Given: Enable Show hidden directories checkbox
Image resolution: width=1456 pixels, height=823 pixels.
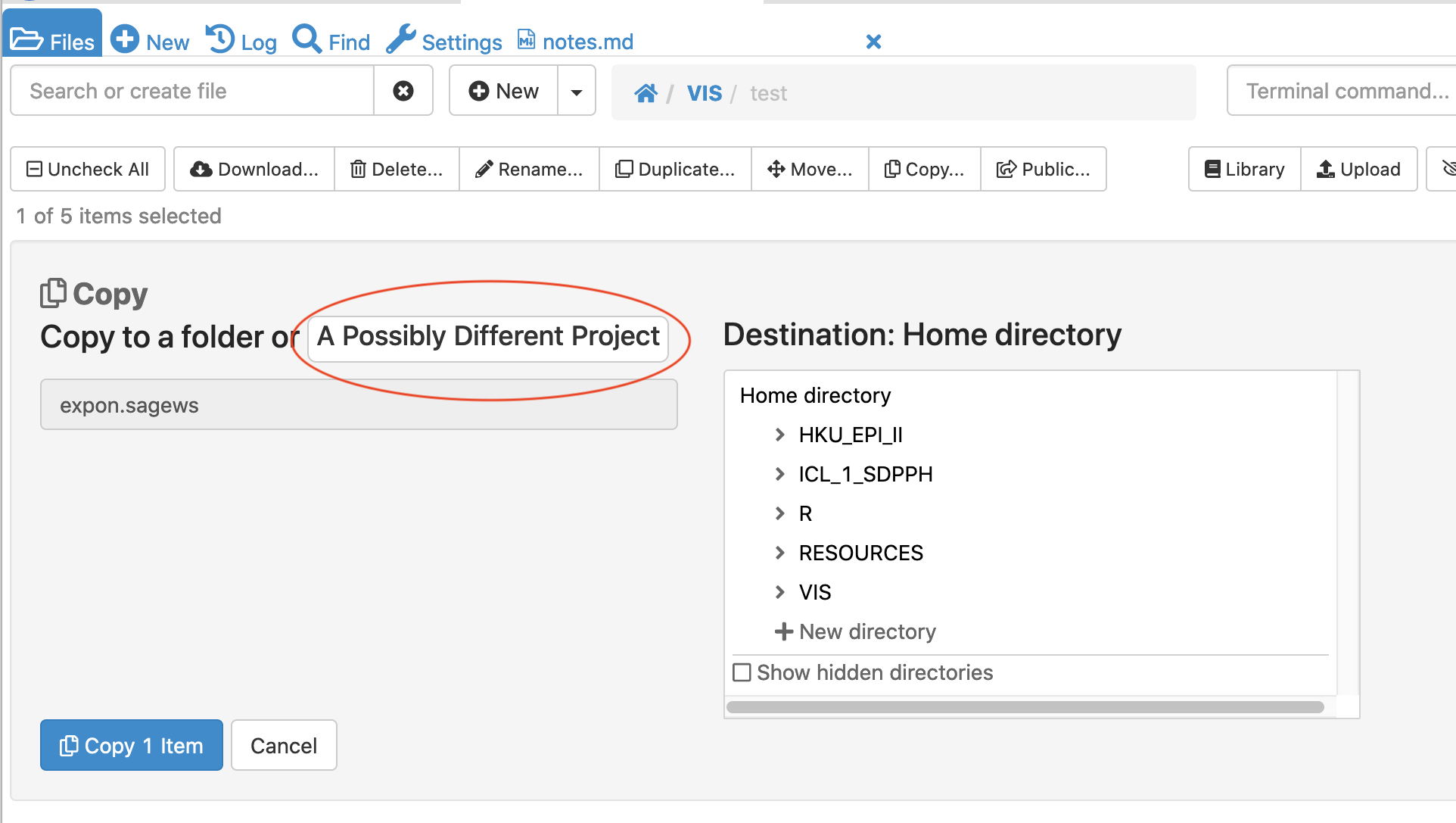Looking at the screenshot, I should tap(742, 672).
